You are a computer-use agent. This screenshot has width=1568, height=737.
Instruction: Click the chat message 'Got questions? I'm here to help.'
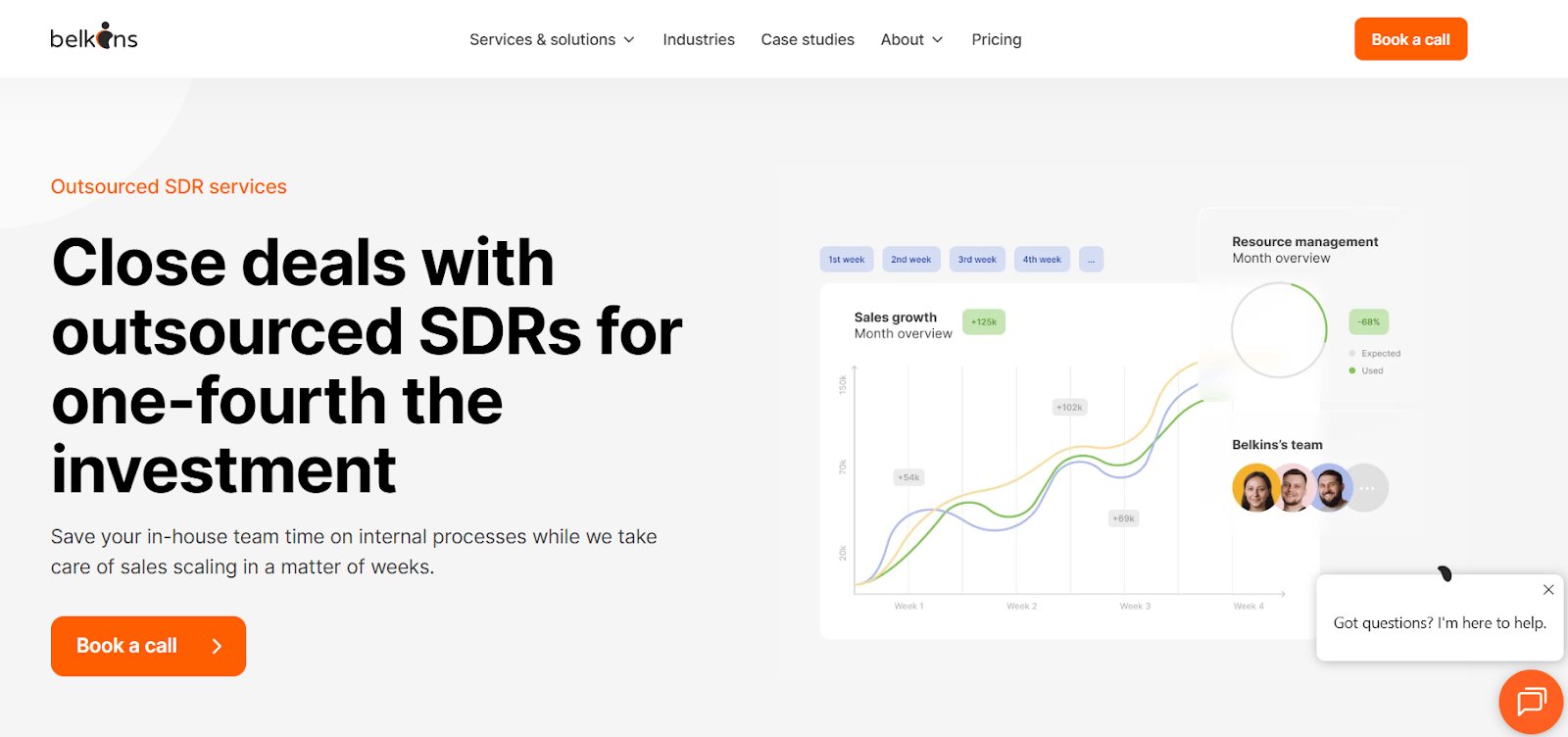1440,622
